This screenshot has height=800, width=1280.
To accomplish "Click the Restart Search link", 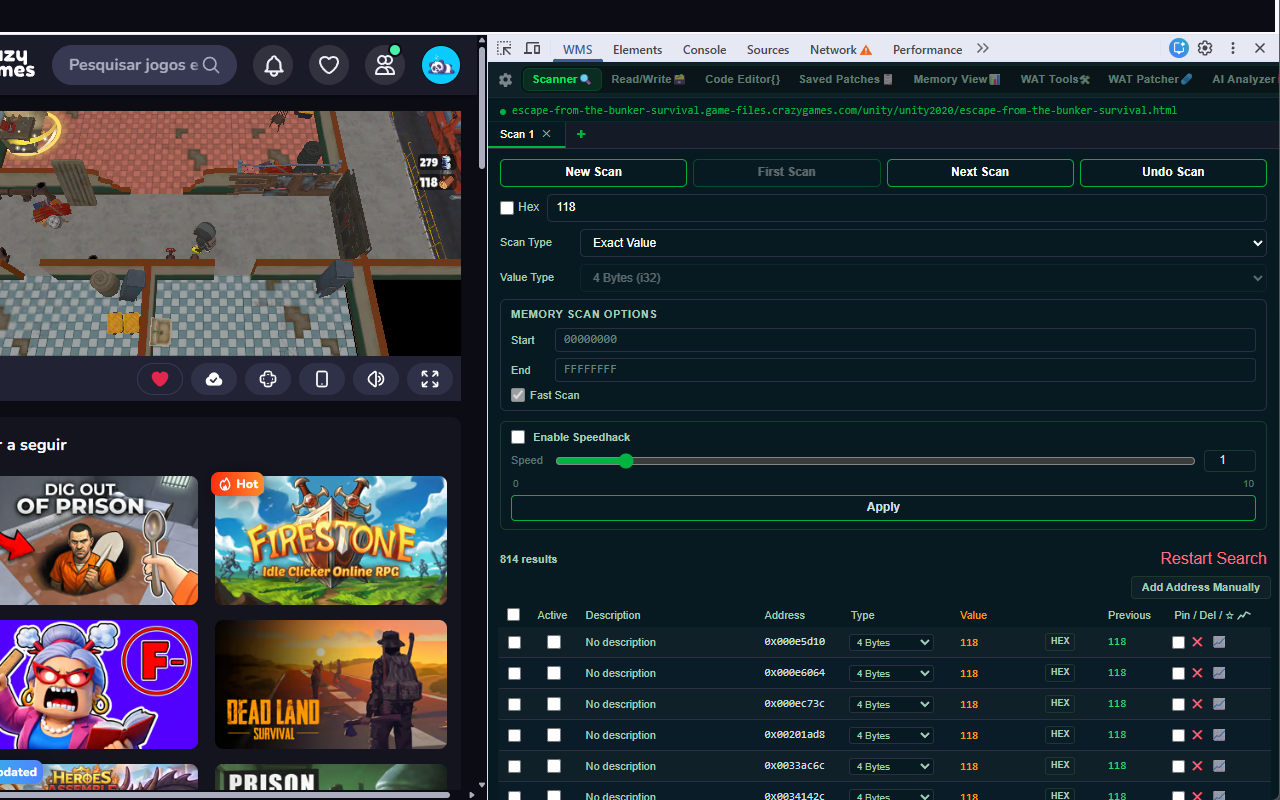I will (x=1213, y=558).
